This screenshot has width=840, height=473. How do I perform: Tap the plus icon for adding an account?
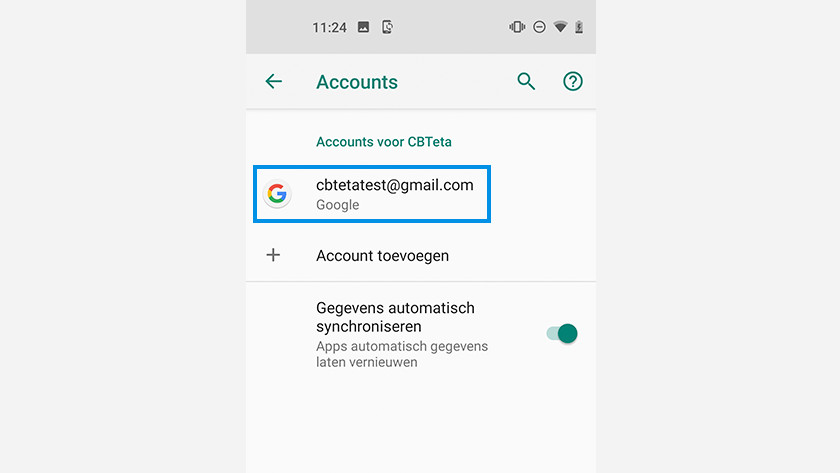[x=273, y=255]
